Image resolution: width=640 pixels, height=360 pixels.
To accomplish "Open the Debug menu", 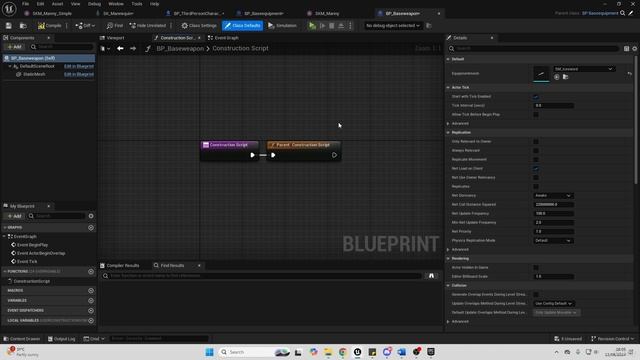I will click(x=94, y=4).
